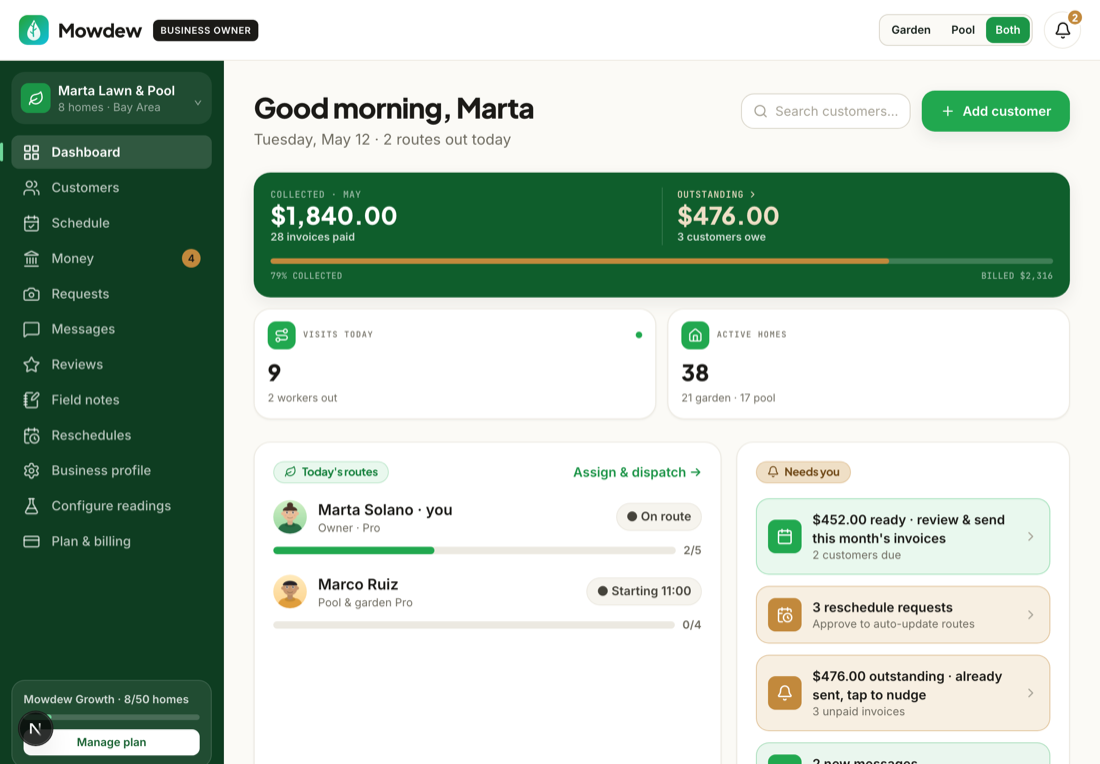
Task: Open Money page
Action: tap(112, 258)
